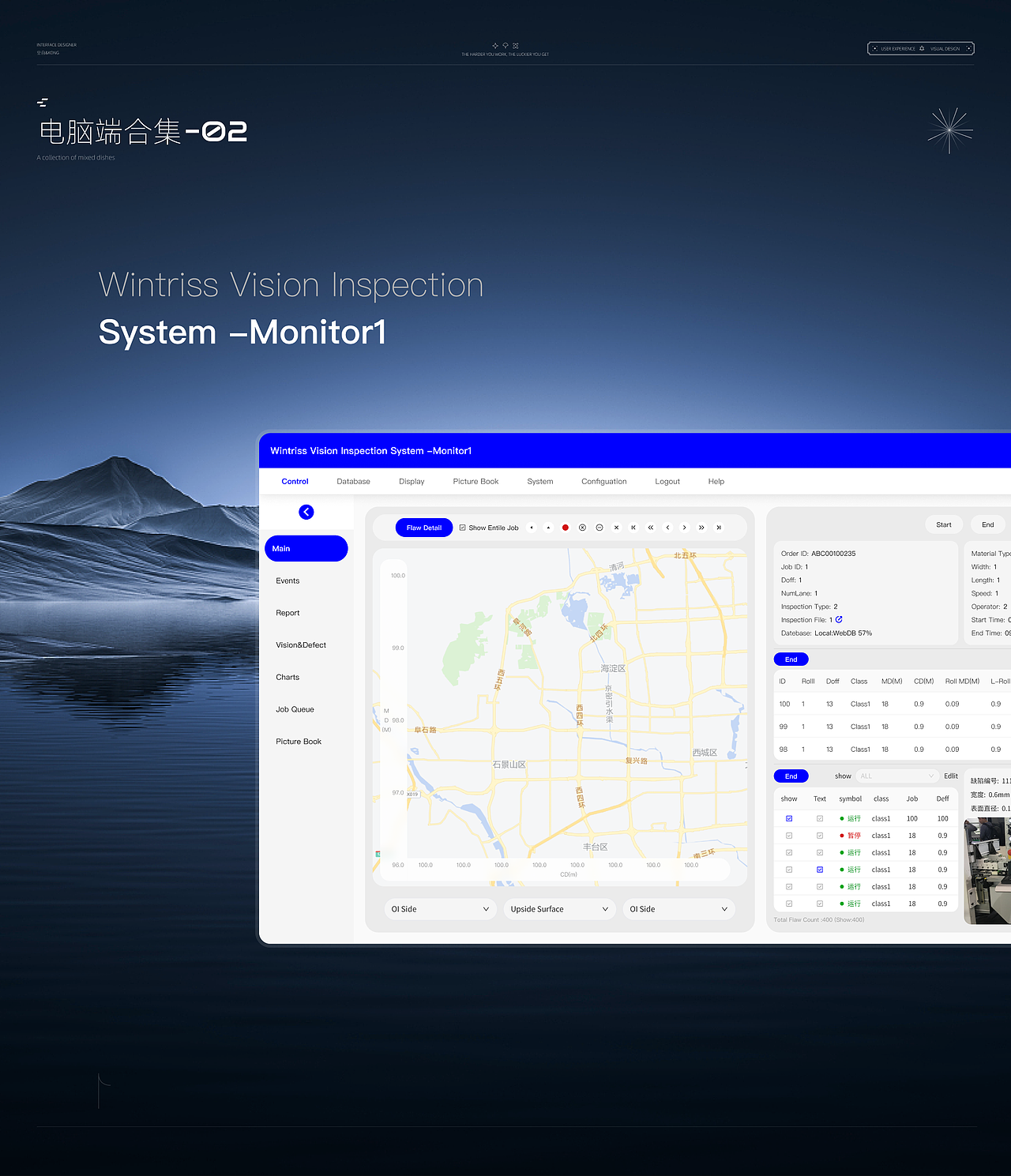Click Logout in the top navigation
Image resolution: width=1011 pixels, height=1176 pixels.
coord(667,482)
